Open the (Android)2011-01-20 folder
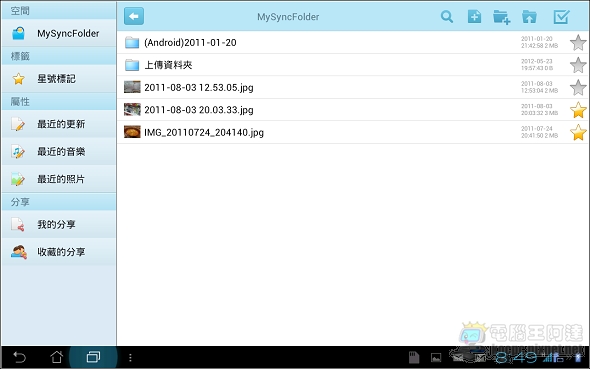590x369 pixels. pyautogui.click(x=353, y=43)
